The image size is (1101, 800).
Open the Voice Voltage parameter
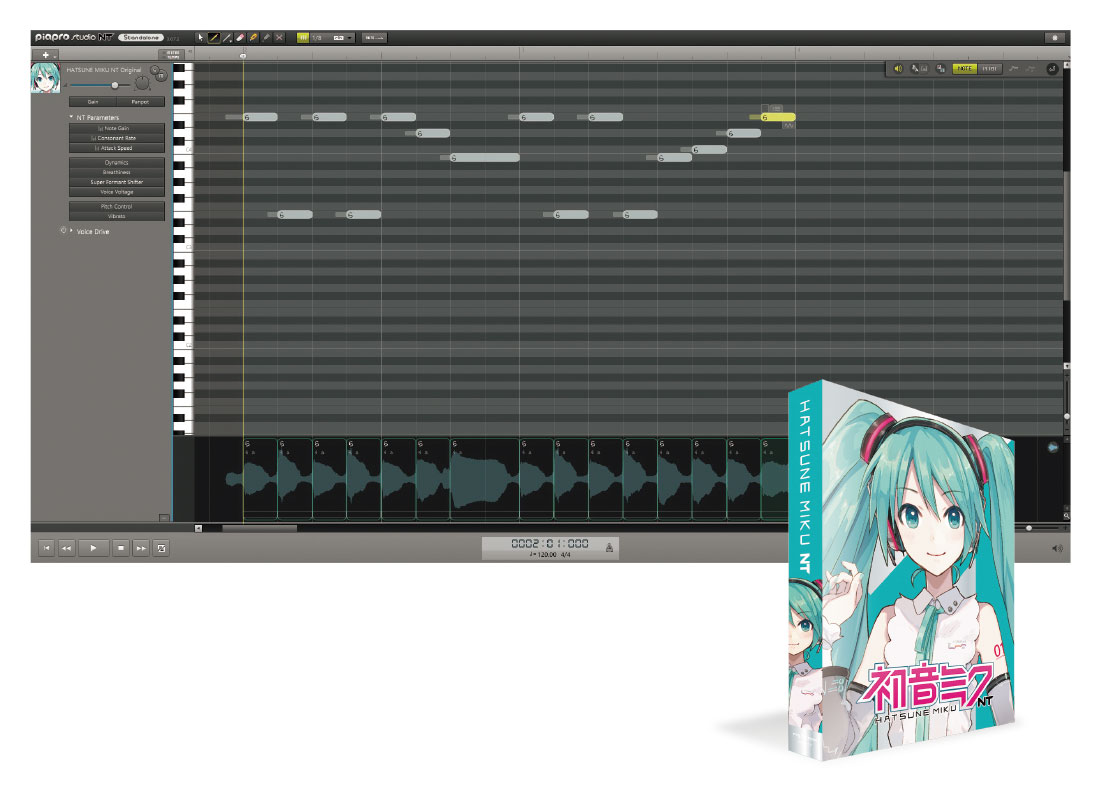117,192
